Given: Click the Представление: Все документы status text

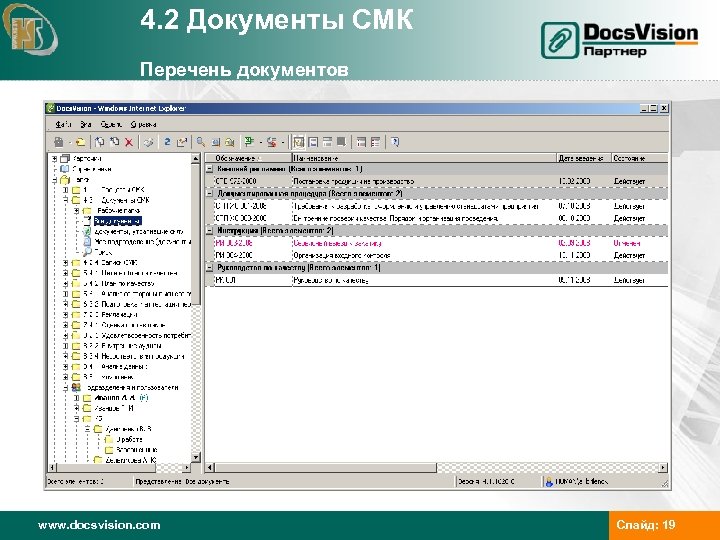Looking at the screenshot, I should coord(182,482).
